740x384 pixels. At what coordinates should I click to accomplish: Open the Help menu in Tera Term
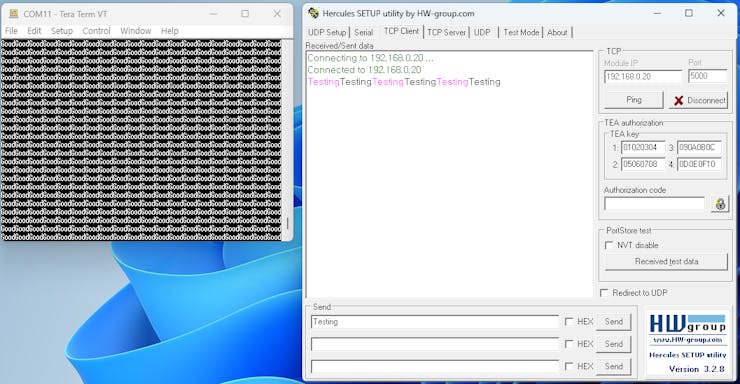pyautogui.click(x=169, y=31)
